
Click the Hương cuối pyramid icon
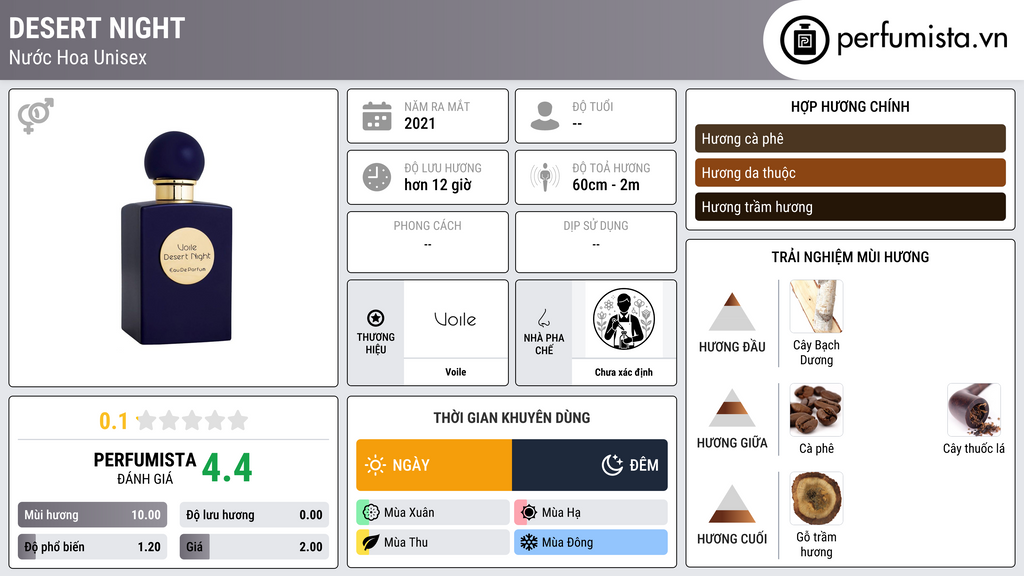(732, 504)
